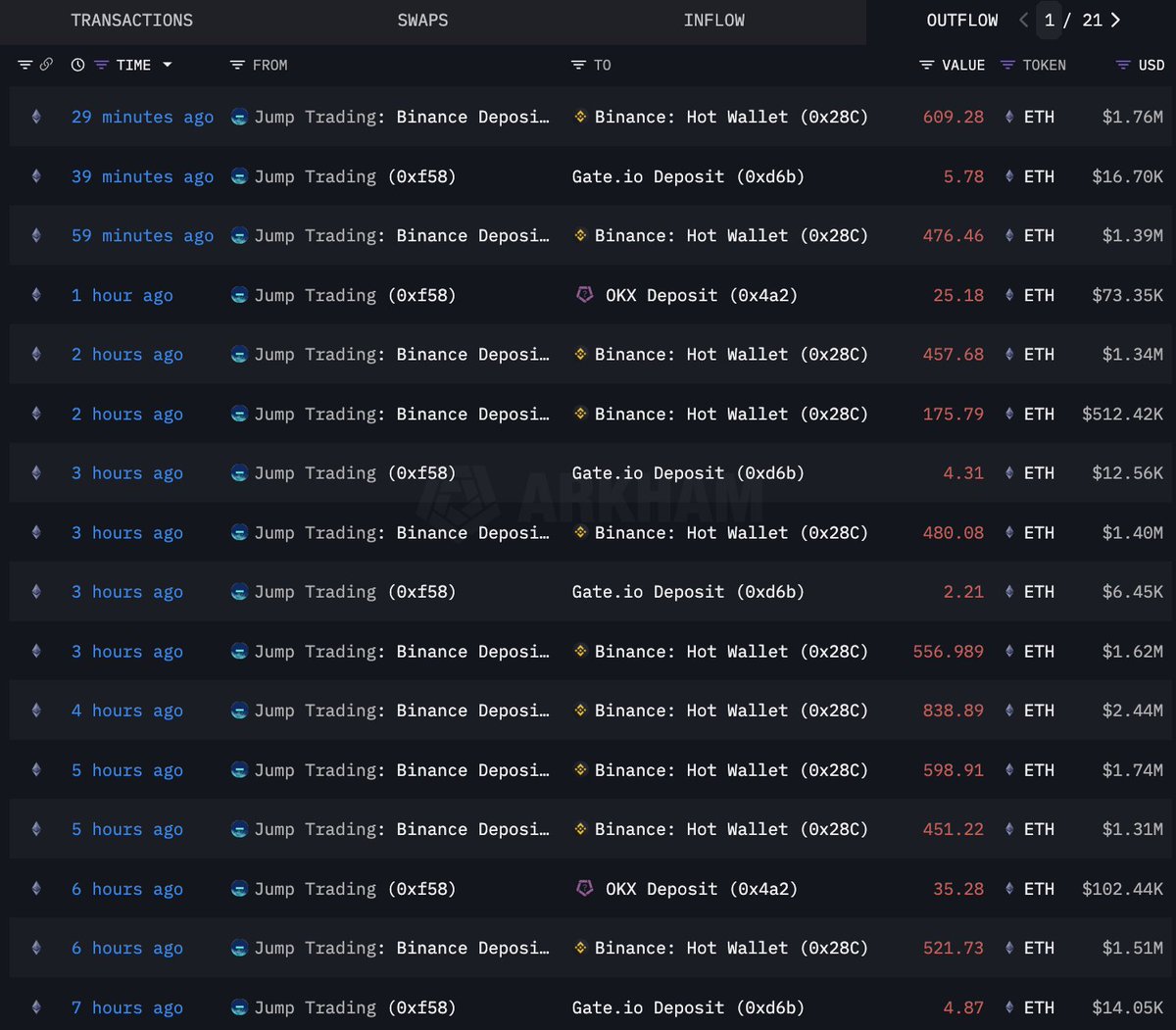Open the transaction from 29 minutes ago
The width and height of the screenshot is (1176, 1030).
(x=142, y=117)
